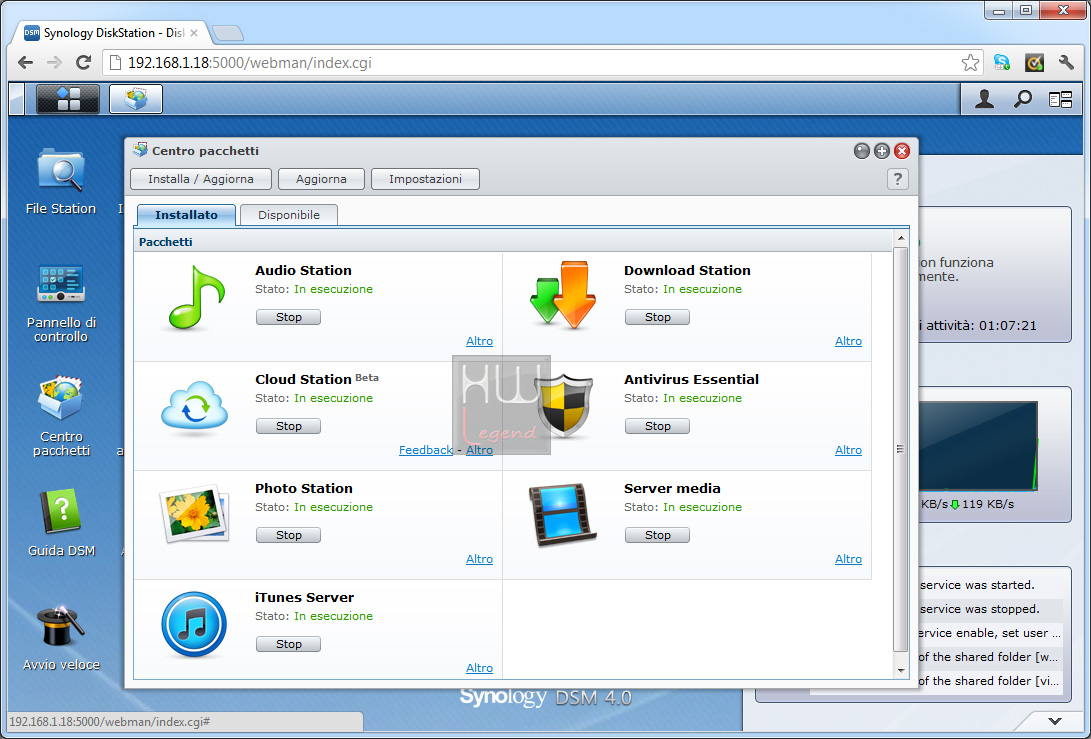Screen dimensions: 1091x739
Task: Open the Impostazioni button
Action: coord(426,179)
